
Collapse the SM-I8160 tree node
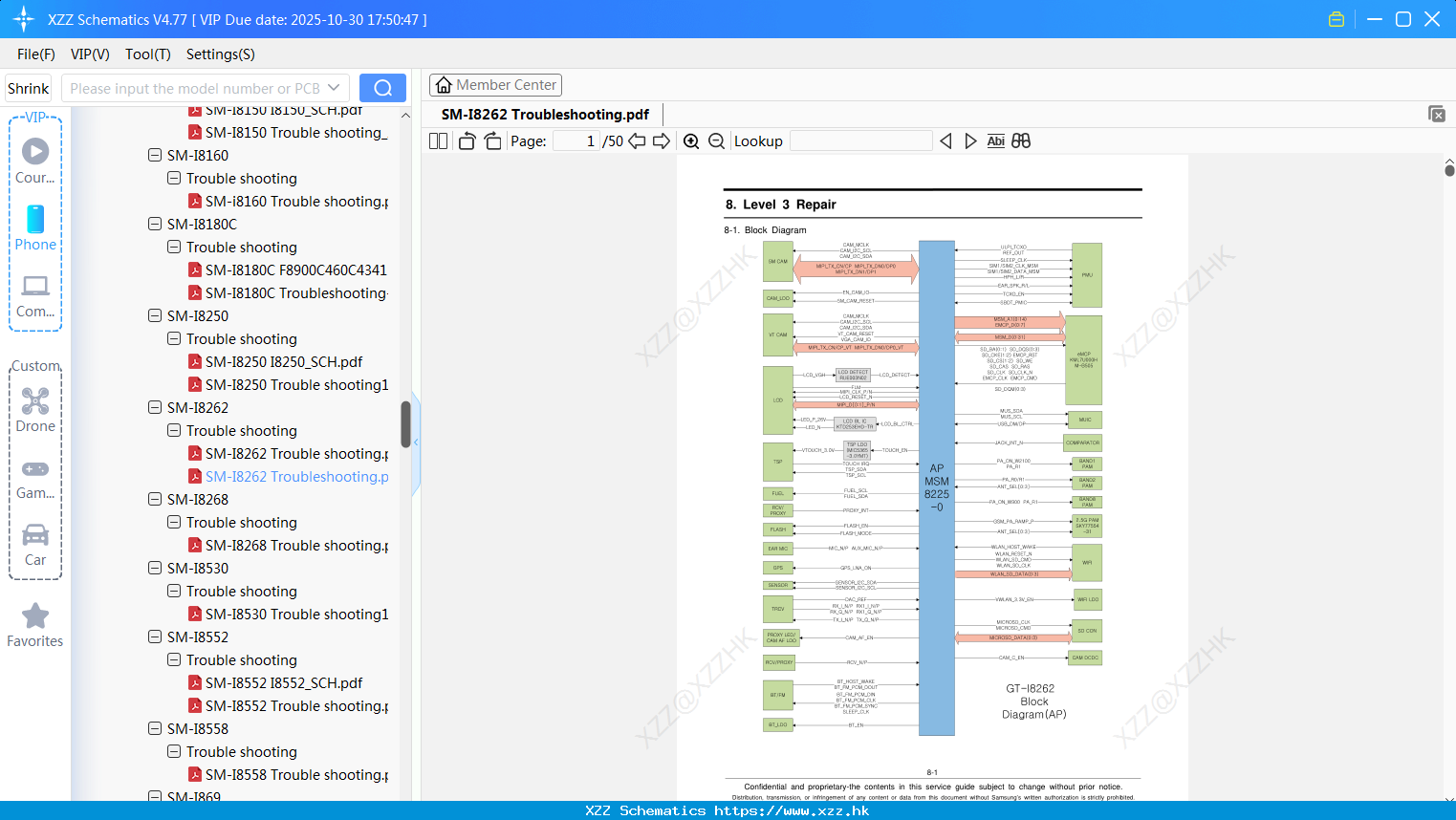pos(155,155)
